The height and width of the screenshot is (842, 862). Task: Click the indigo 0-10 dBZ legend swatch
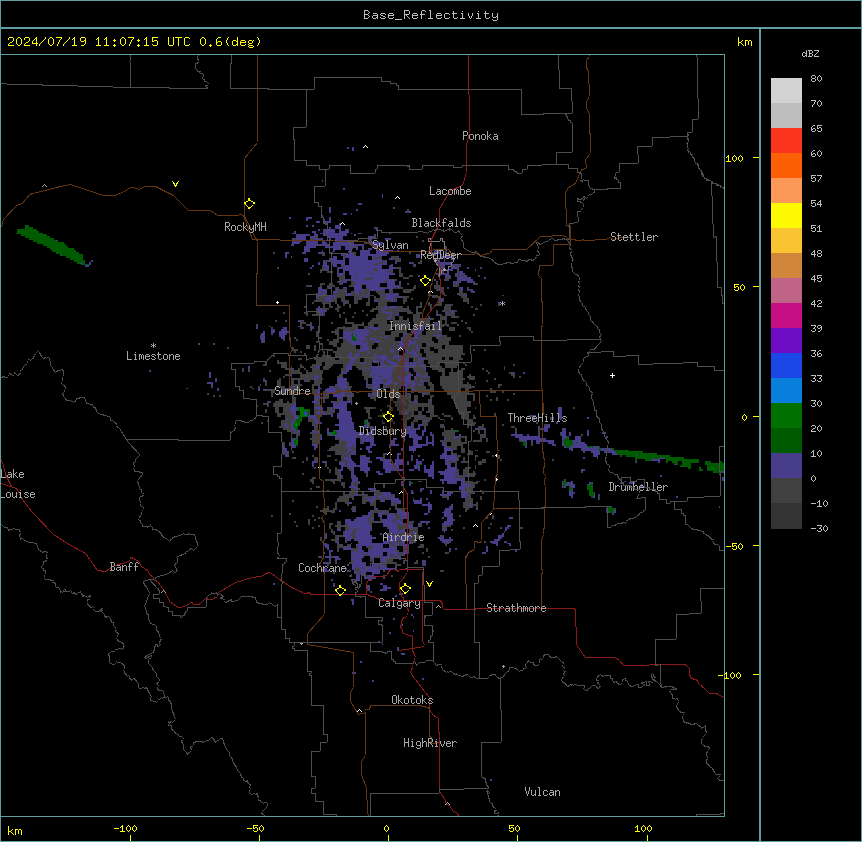pos(786,466)
